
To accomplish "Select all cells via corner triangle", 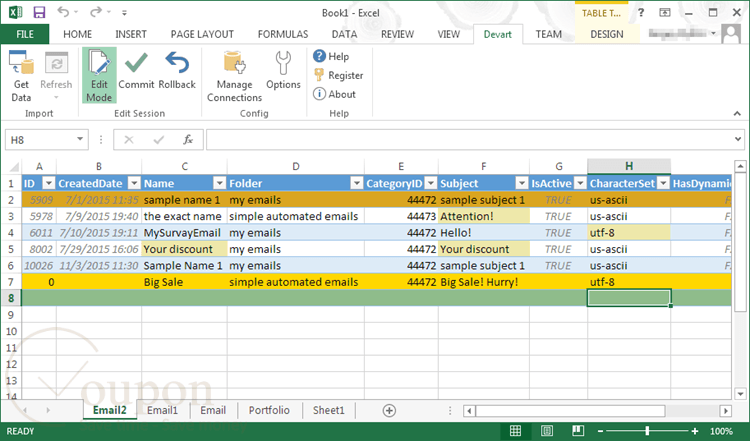I will point(14,167).
